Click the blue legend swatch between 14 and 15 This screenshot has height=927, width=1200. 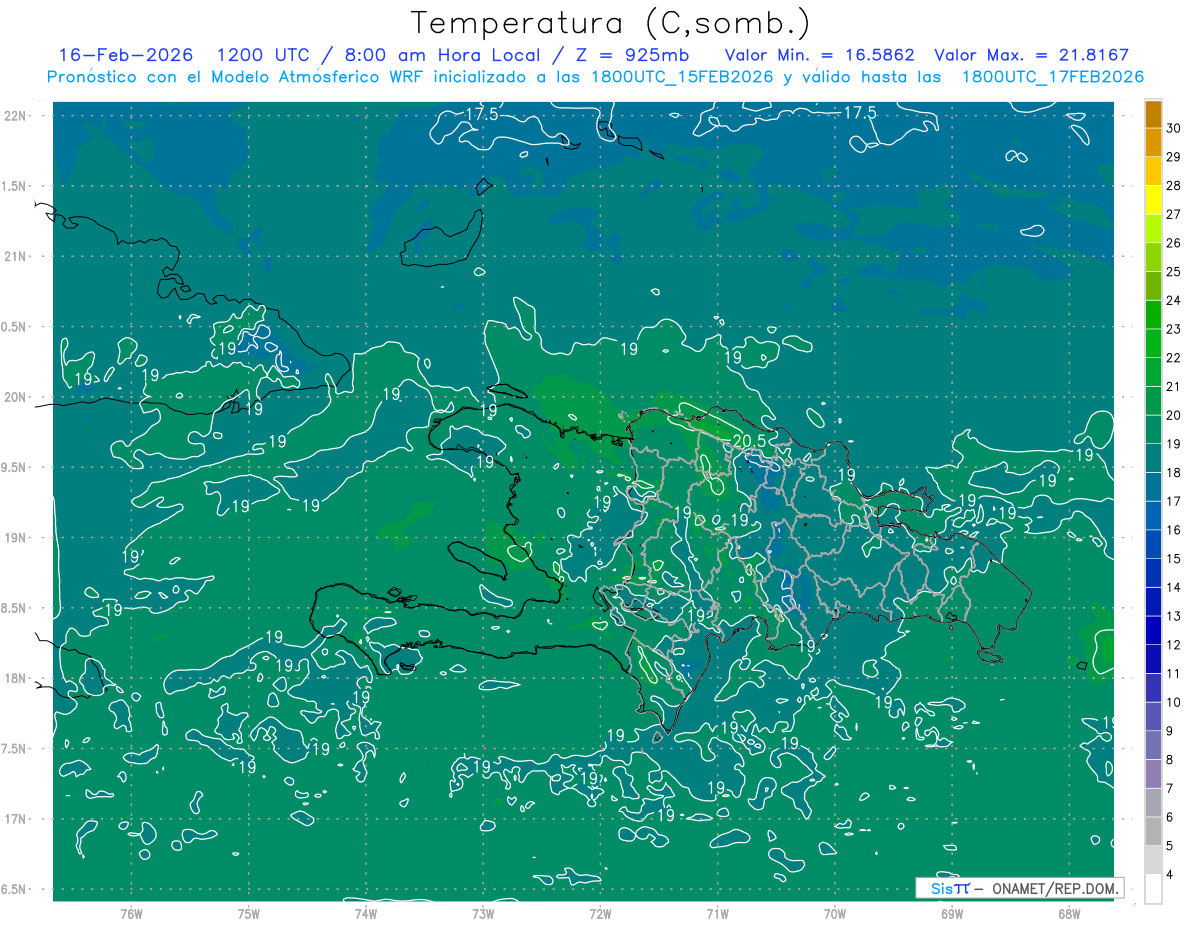pos(1153,573)
